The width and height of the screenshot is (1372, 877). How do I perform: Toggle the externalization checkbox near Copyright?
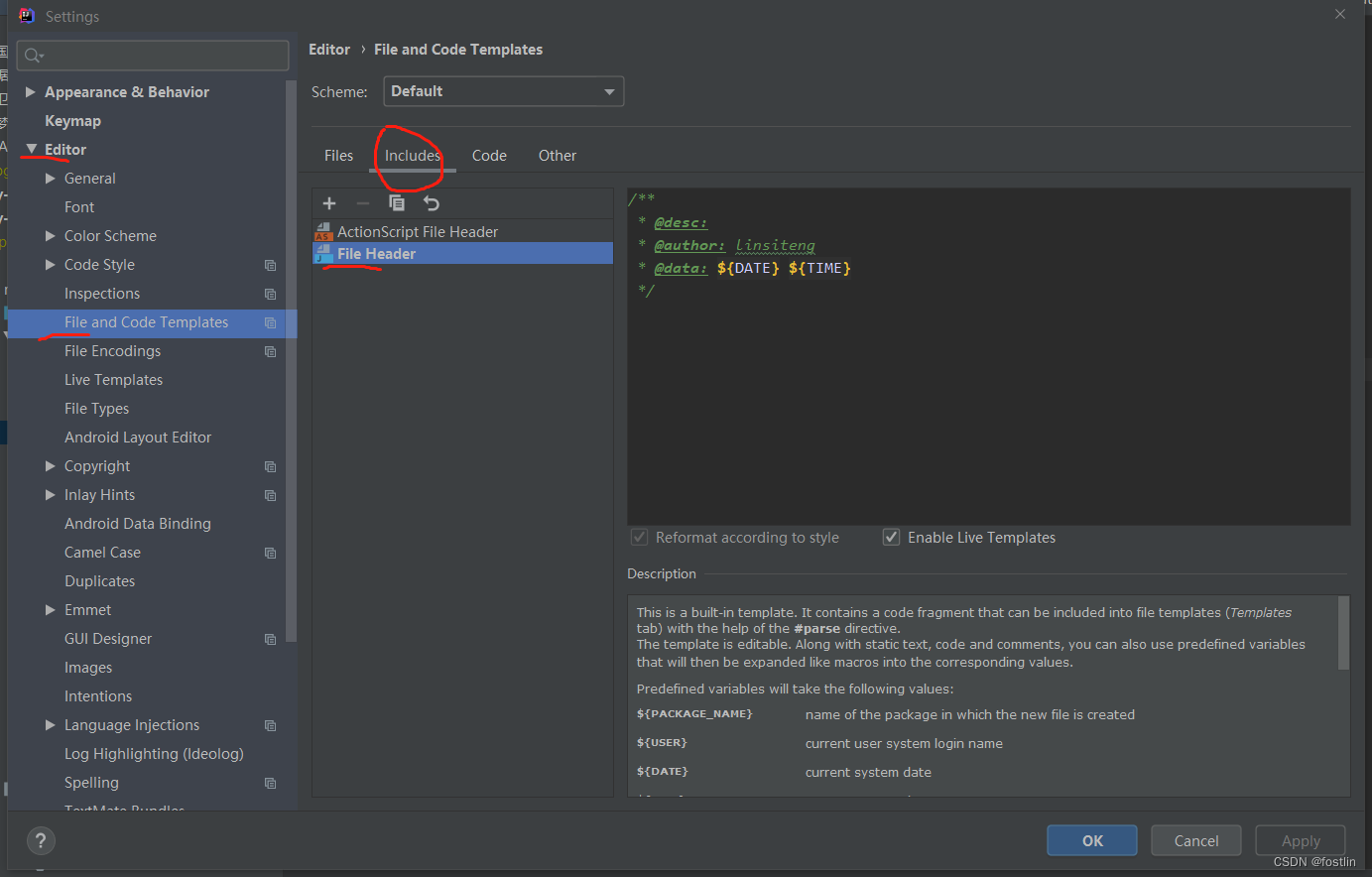[x=270, y=466]
